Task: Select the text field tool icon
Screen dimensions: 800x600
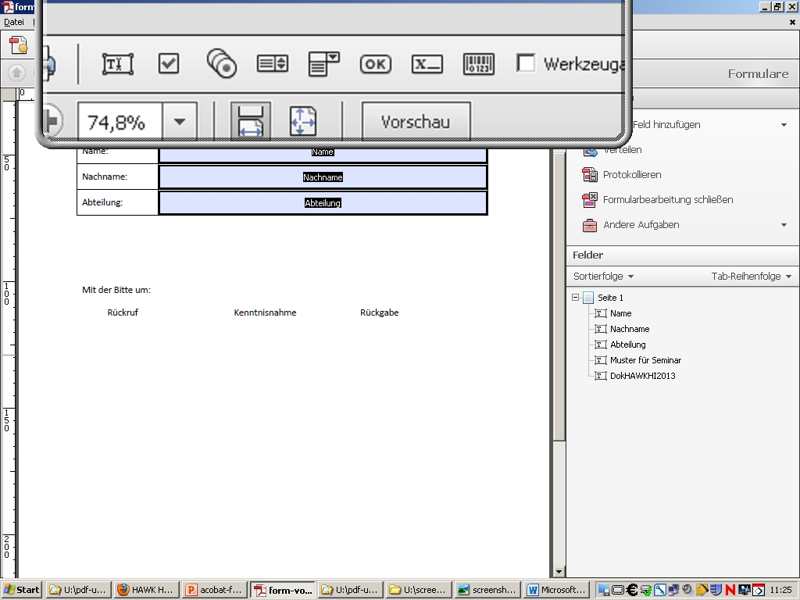Action: coord(117,64)
